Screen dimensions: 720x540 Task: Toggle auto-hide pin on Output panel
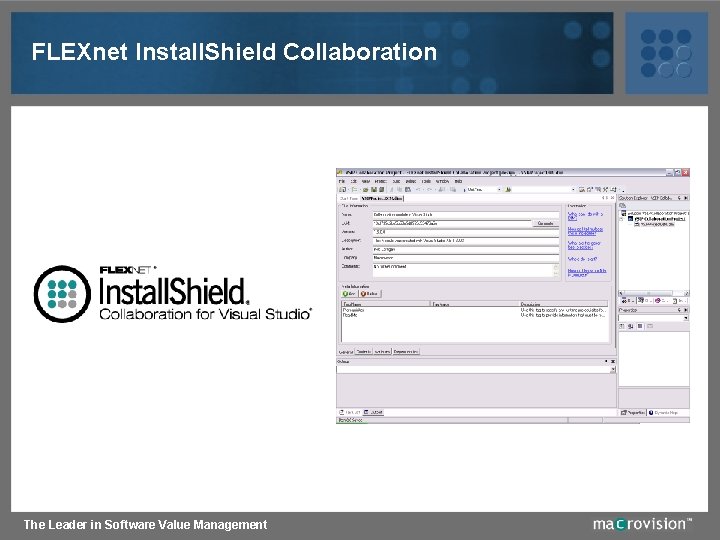click(606, 361)
